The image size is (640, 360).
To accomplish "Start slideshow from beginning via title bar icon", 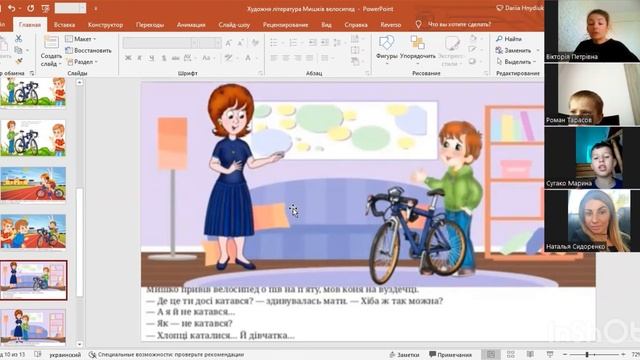I will [46, 8].
